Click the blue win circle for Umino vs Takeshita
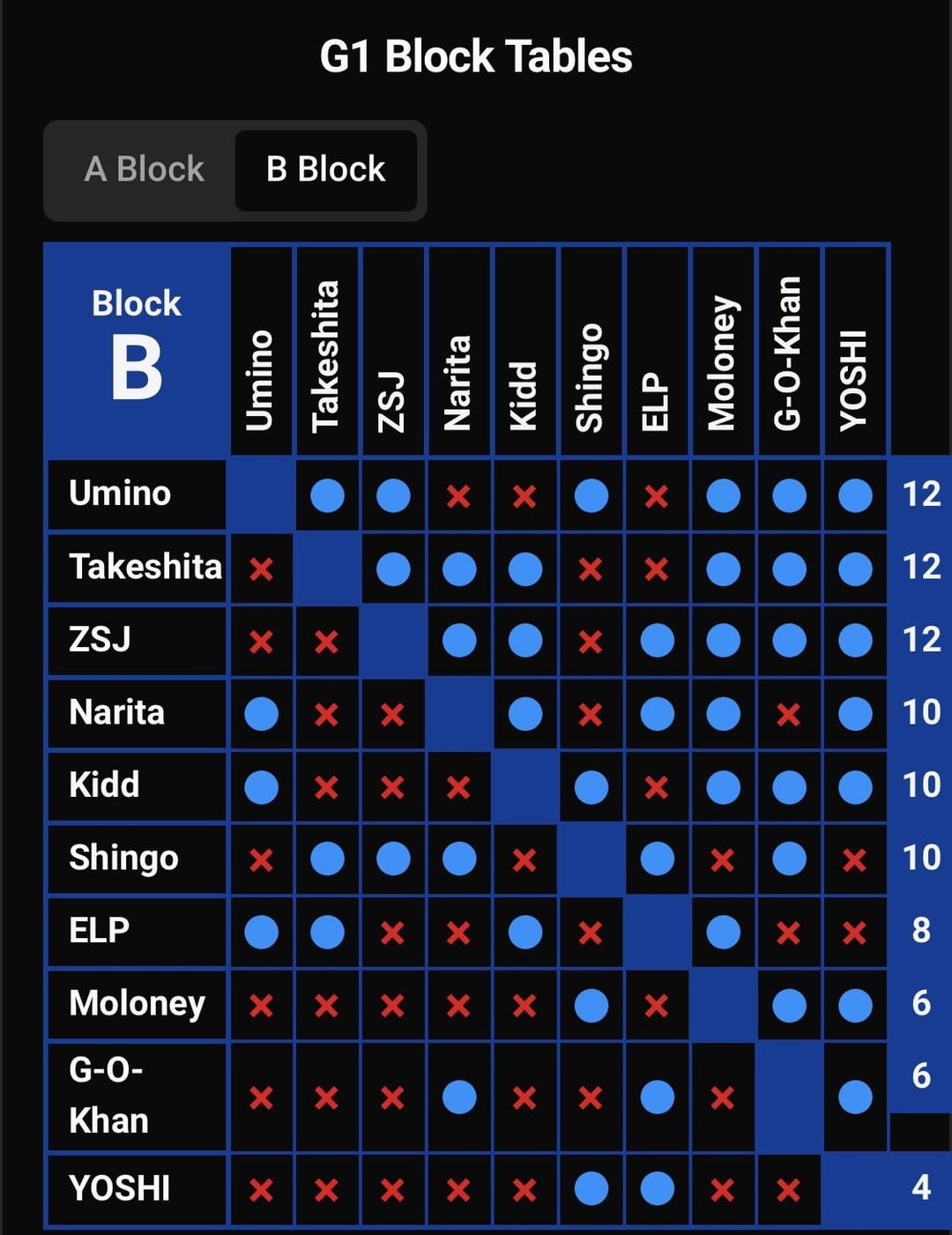Viewport: 952px width, 1235px height. point(327,496)
